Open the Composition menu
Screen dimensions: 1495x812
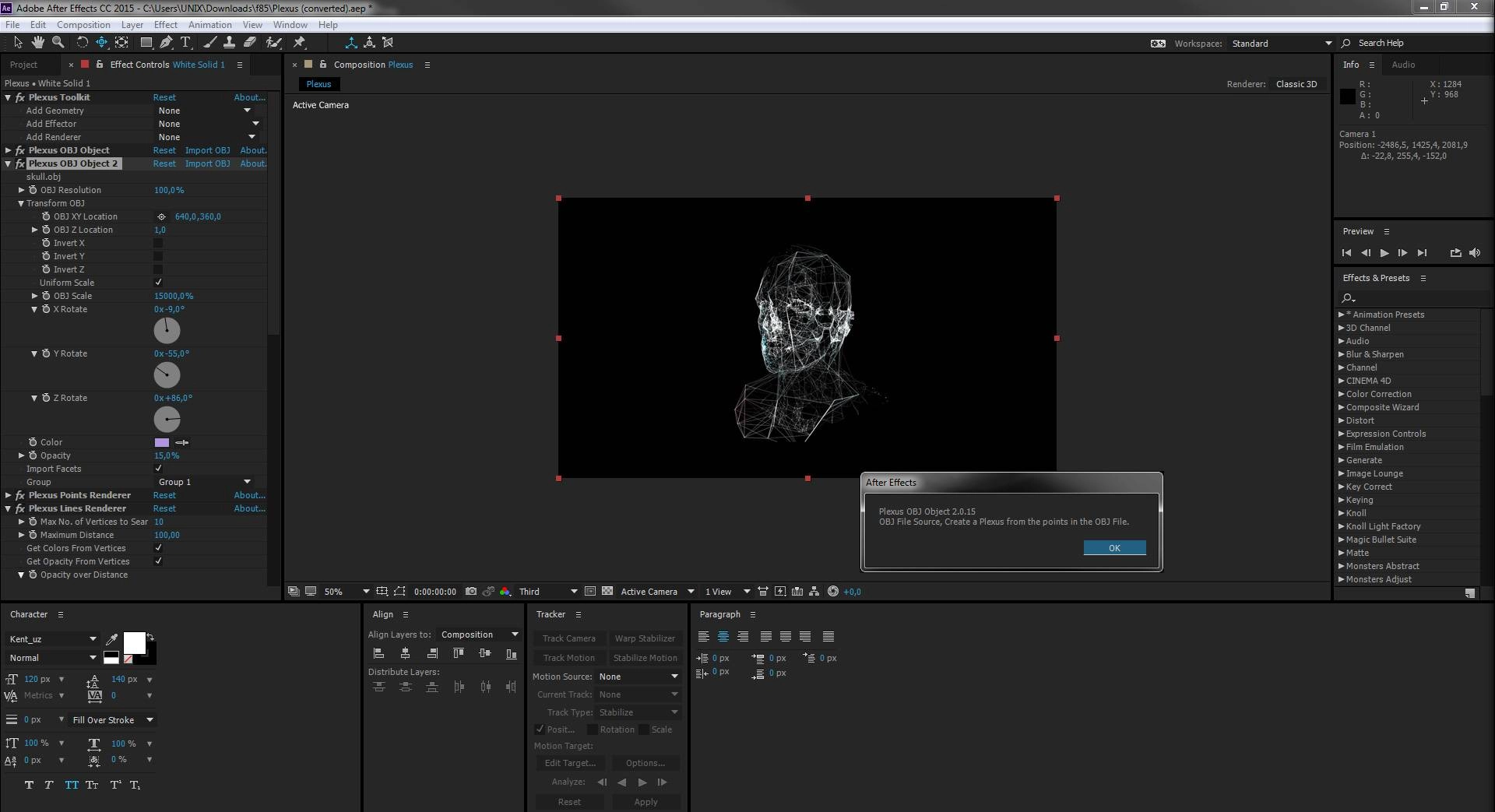pos(83,25)
